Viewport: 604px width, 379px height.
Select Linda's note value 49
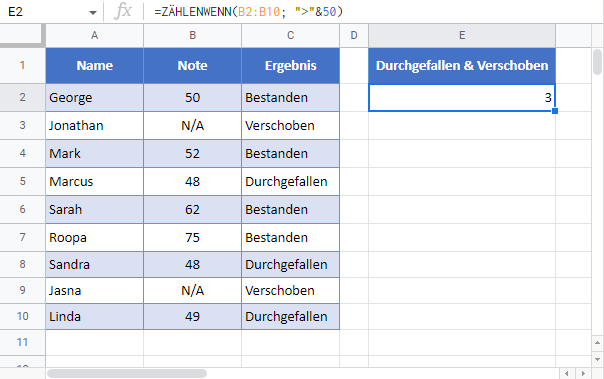point(193,317)
